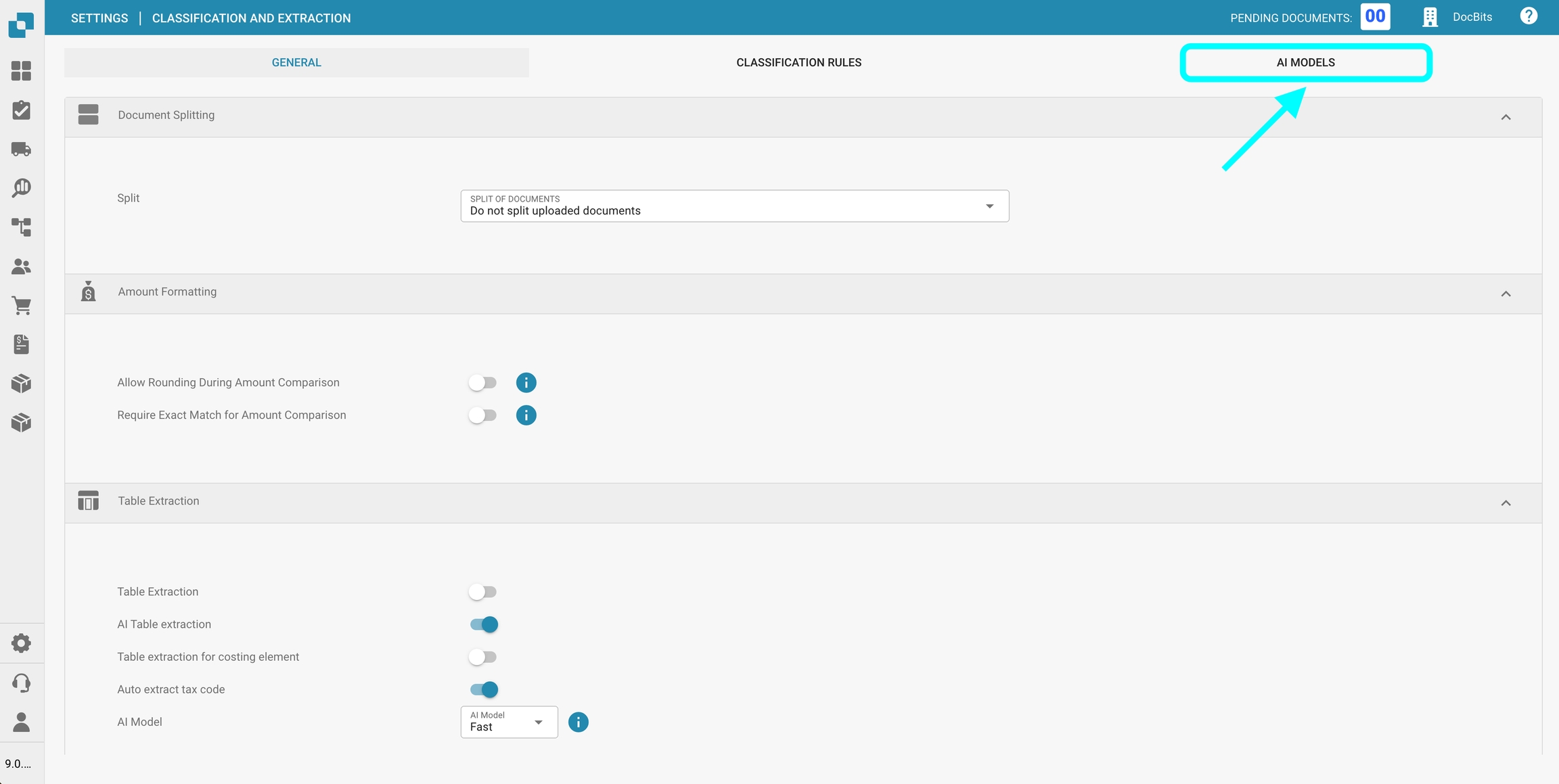Screen dimensions: 1559x784
Task: Collapse the Amount Formatting section
Action: pos(1506,294)
